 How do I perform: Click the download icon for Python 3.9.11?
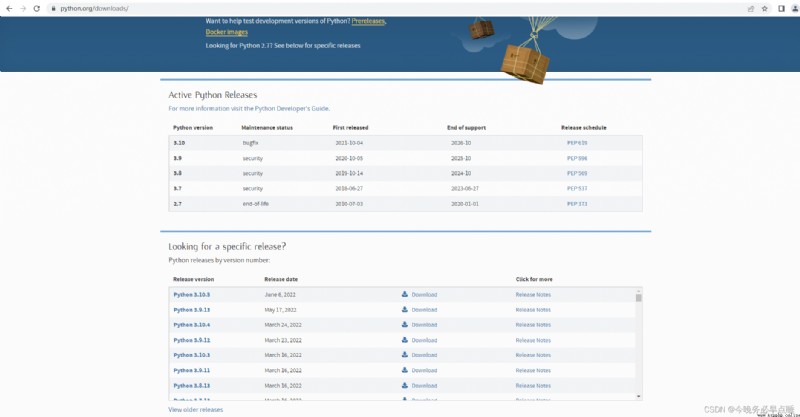[x=405, y=370]
